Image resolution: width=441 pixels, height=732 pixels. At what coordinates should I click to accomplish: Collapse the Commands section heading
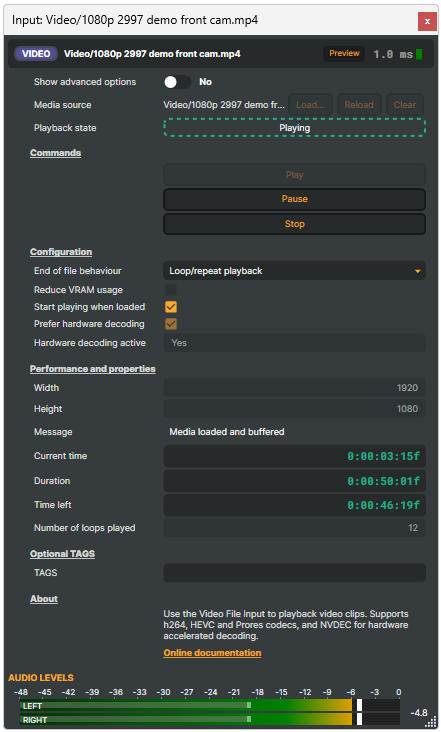pos(56,153)
